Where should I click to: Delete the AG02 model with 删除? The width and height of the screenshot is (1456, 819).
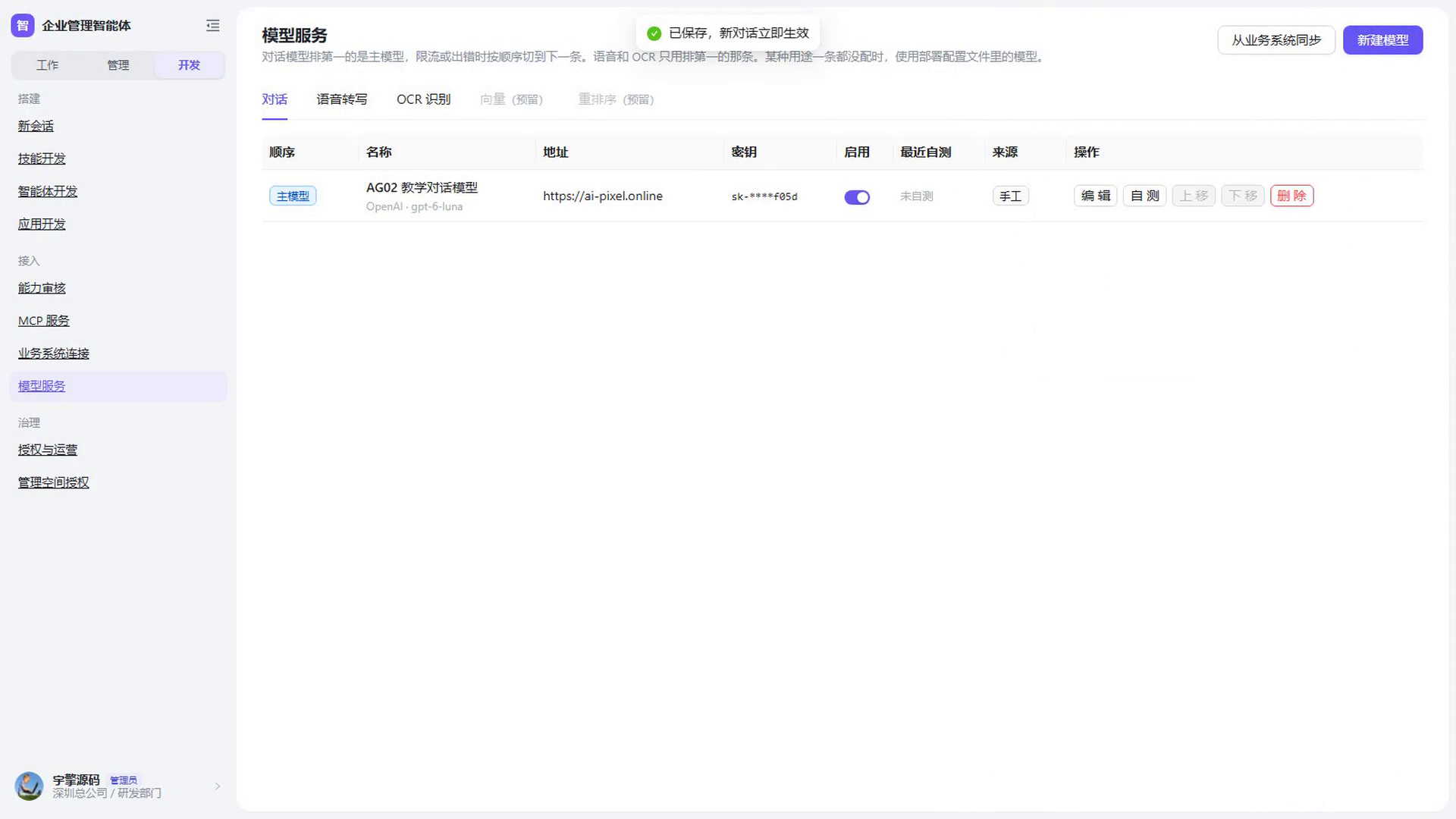1292,196
